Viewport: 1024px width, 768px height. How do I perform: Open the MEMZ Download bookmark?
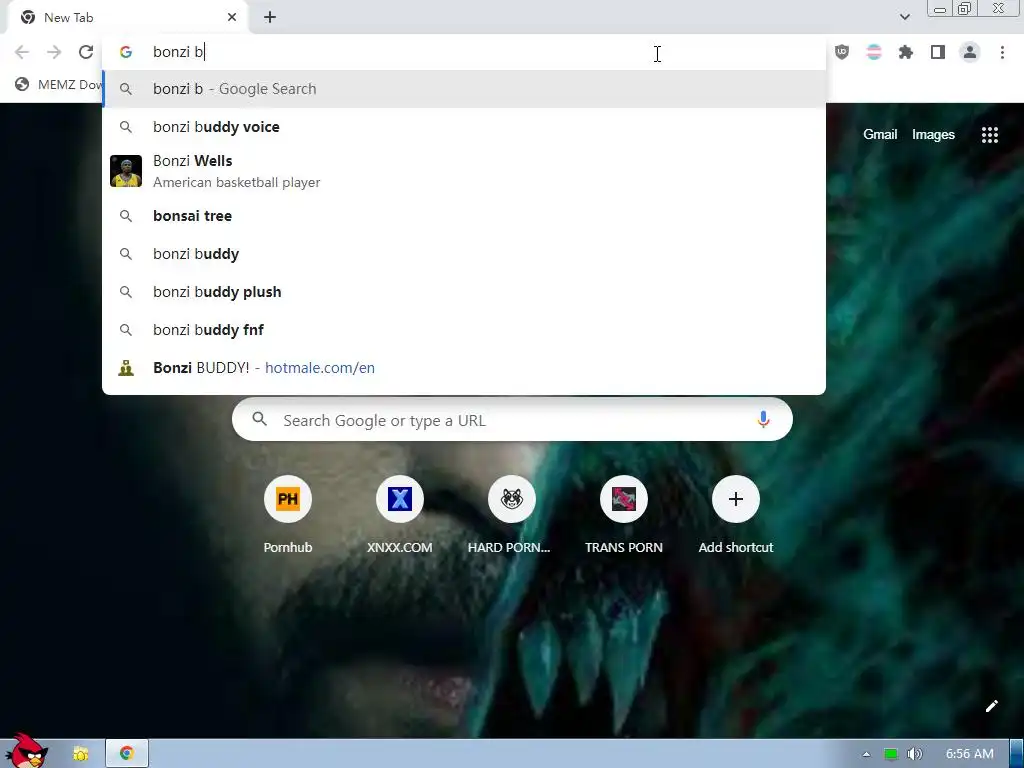[x=59, y=84]
